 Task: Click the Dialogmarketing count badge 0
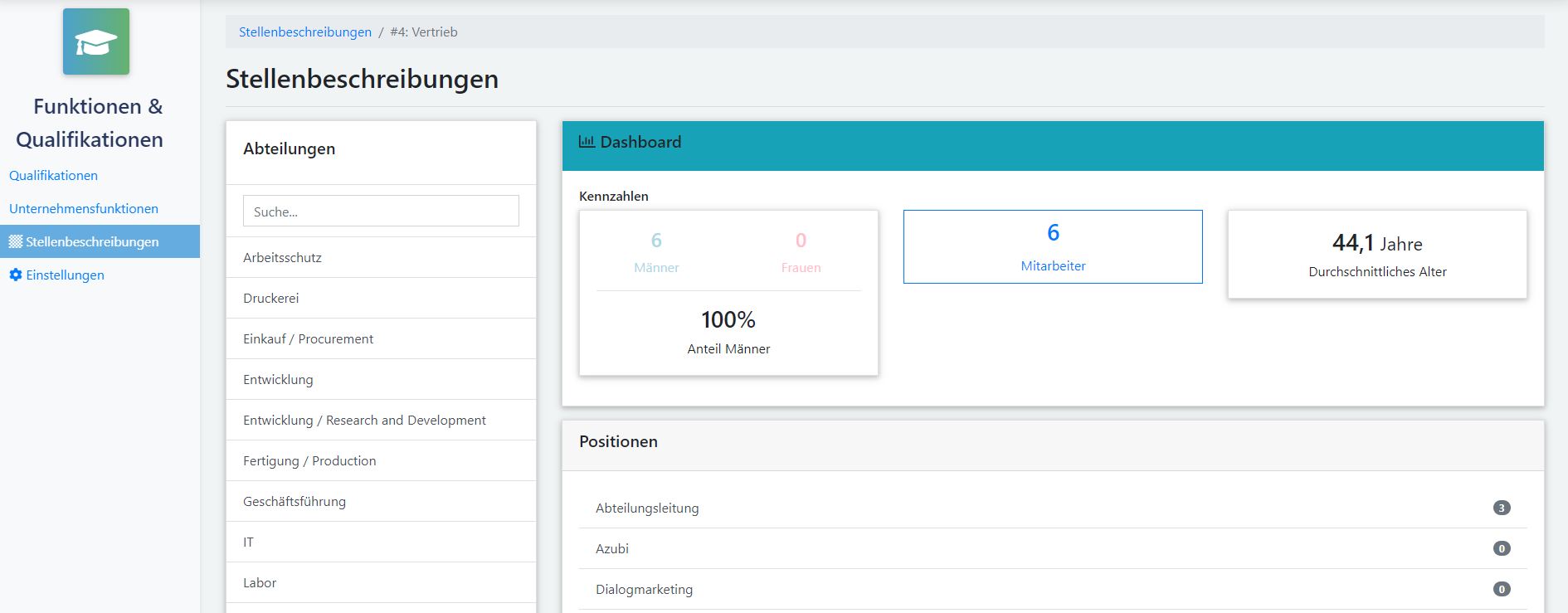click(1502, 589)
